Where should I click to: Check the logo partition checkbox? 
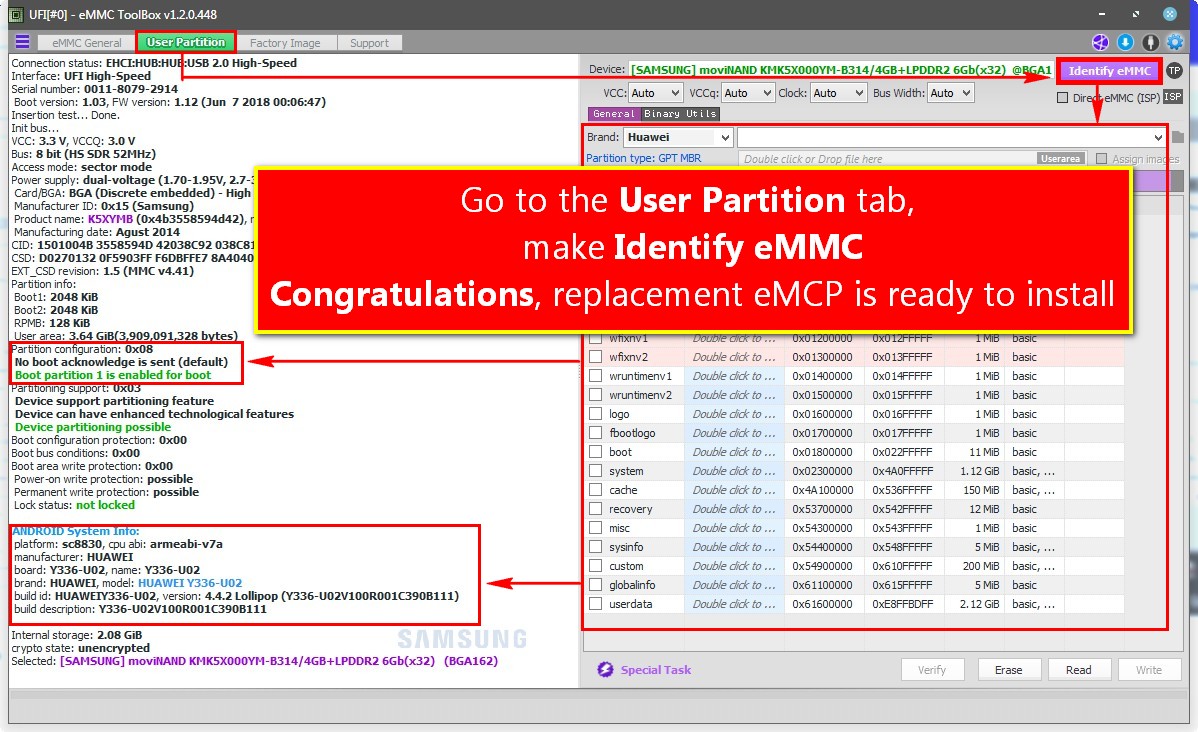tap(596, 413)
